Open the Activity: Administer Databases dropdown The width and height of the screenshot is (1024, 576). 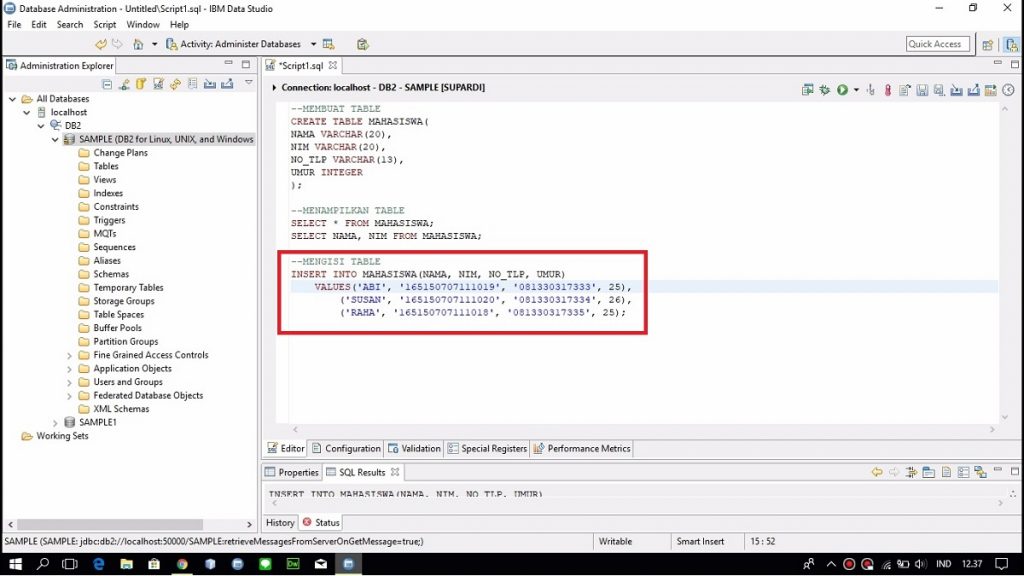tap(313, 44)
